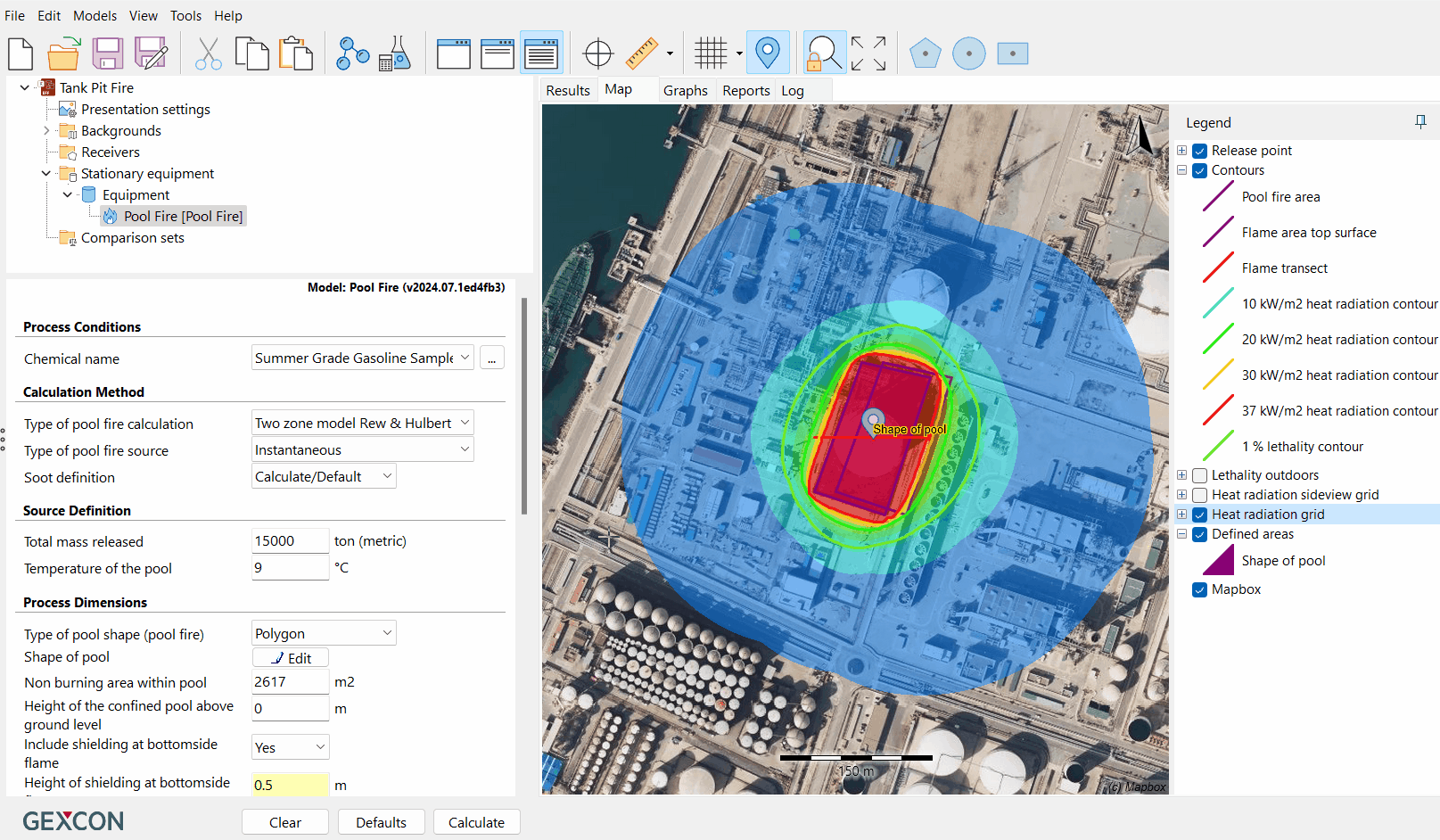Screen dimensions: 1440x840
Task: Copy with the two-pages icon
Action: pyautogui.click(x=251, y=54)
